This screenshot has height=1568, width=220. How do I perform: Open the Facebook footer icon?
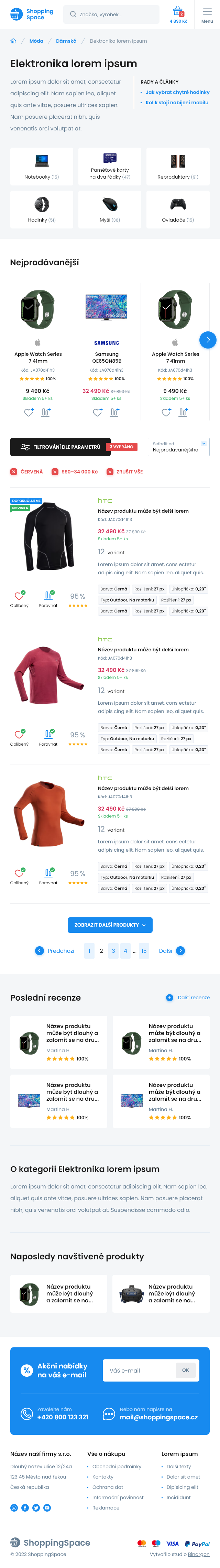click(25, 1508)
